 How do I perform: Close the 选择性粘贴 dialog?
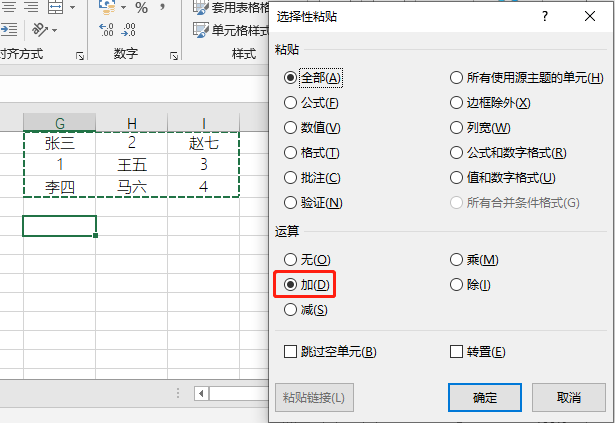590,16
